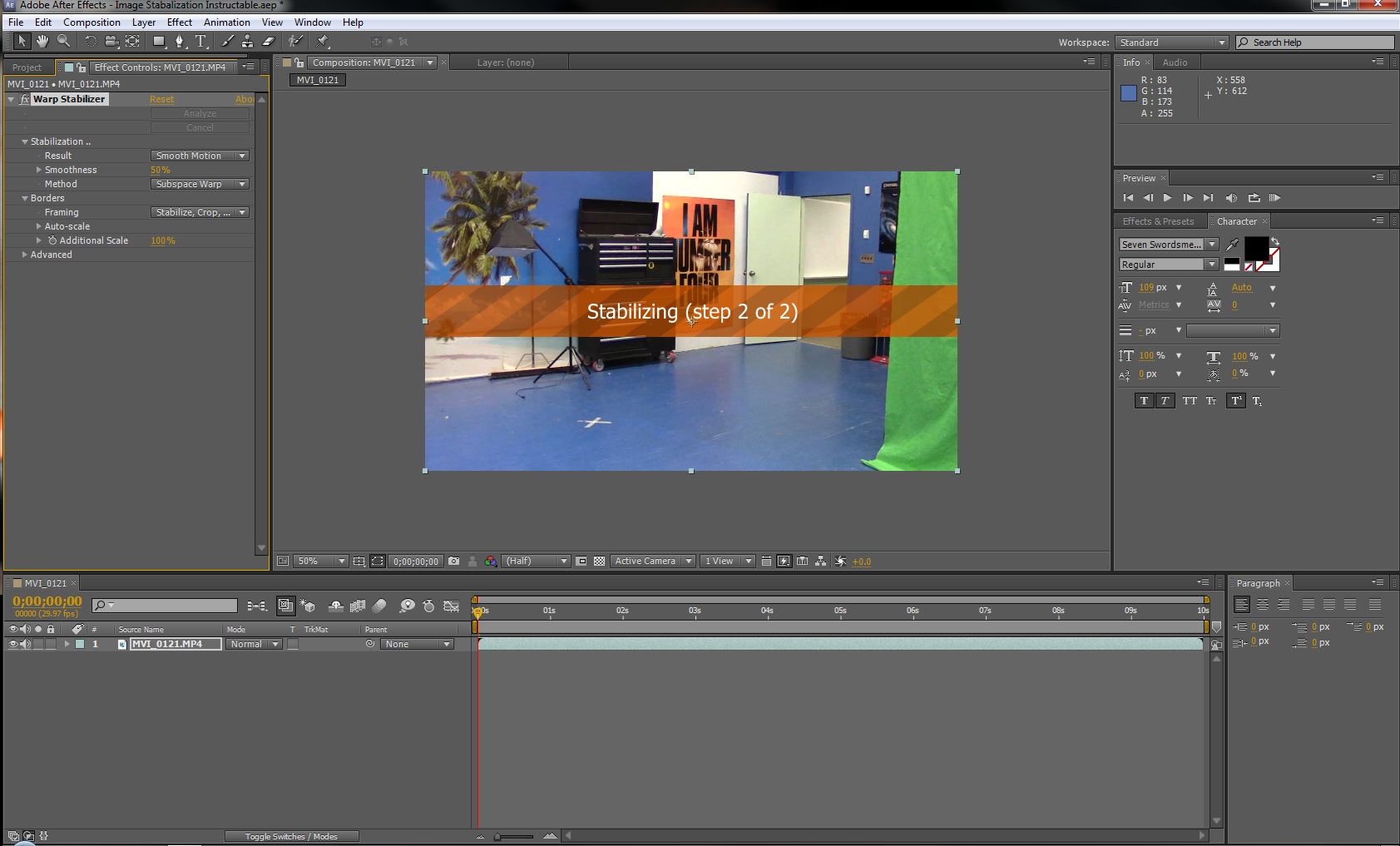Toggle transparency grid in composition viewer
The height and width of the screenshot is (846, 1400).
[x=599, y=562]
